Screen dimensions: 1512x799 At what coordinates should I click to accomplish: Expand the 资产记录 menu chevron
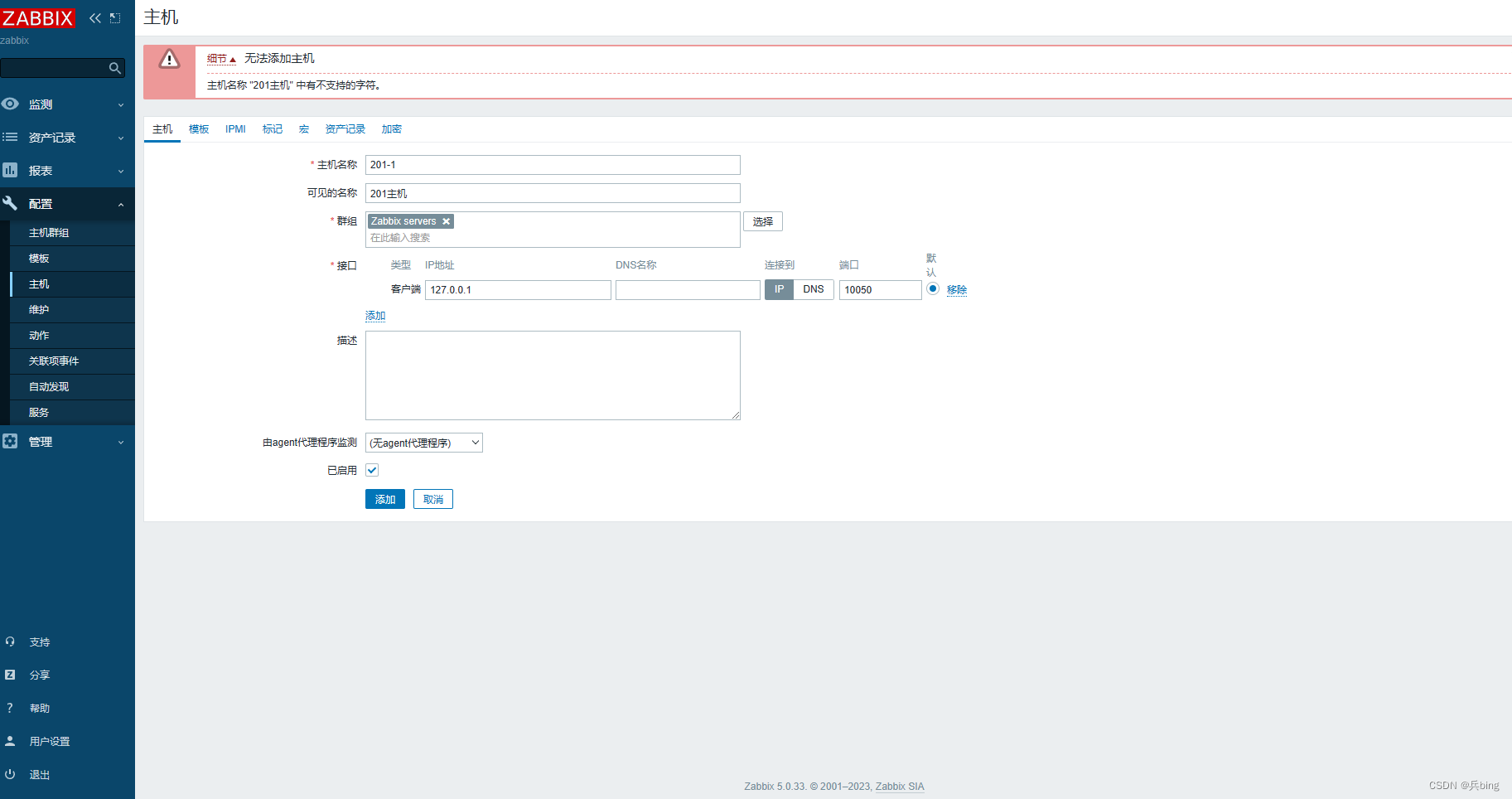(121, 138)
